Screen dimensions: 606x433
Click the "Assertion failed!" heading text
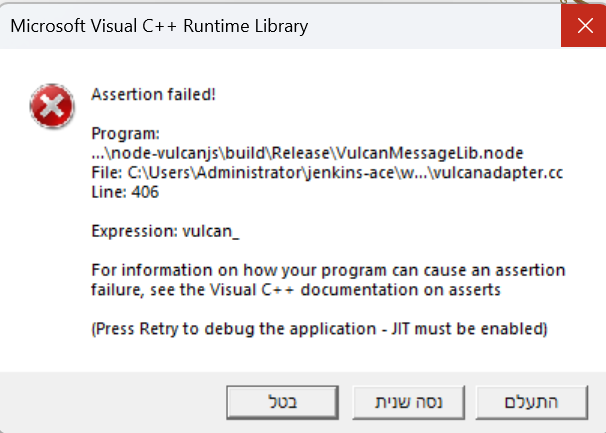(153, 94)
